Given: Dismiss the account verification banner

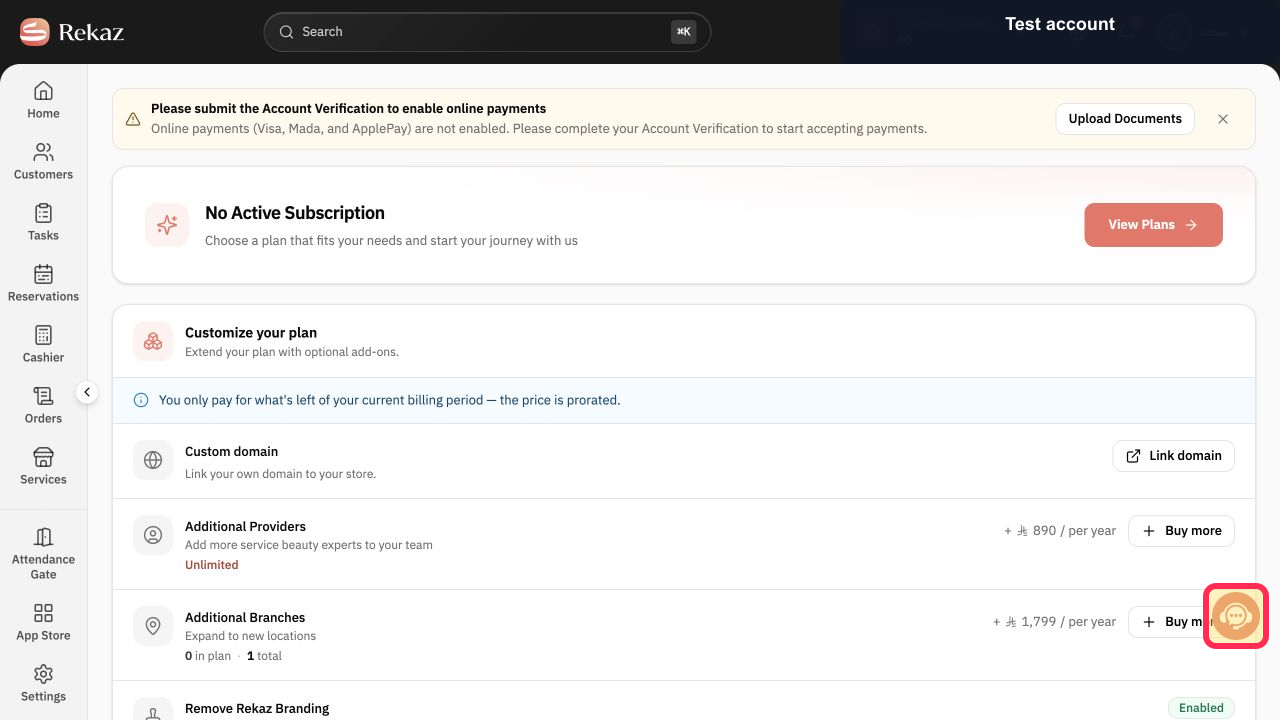Looking at the screenshot, I should click(x=1223, y=119).
